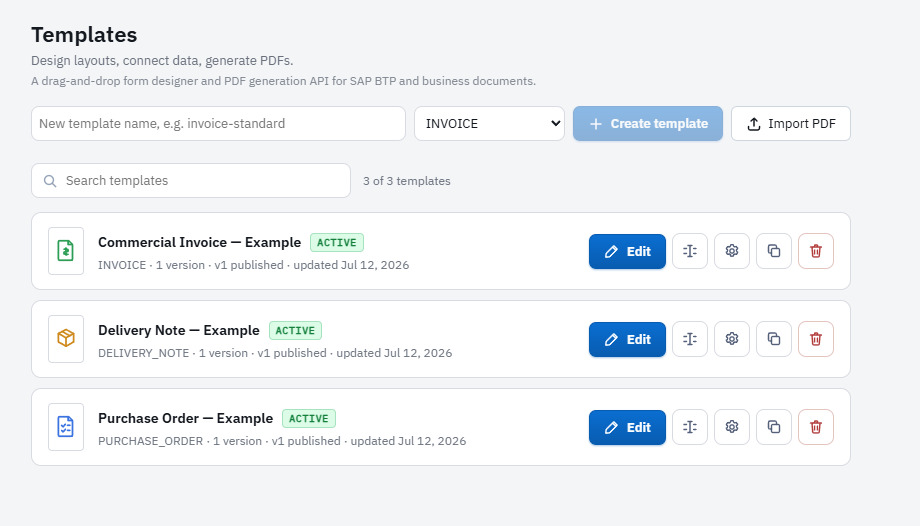This screenshot has height=526, width=920.
Task: Click the Create template button
Action: [x=648, y=123]
